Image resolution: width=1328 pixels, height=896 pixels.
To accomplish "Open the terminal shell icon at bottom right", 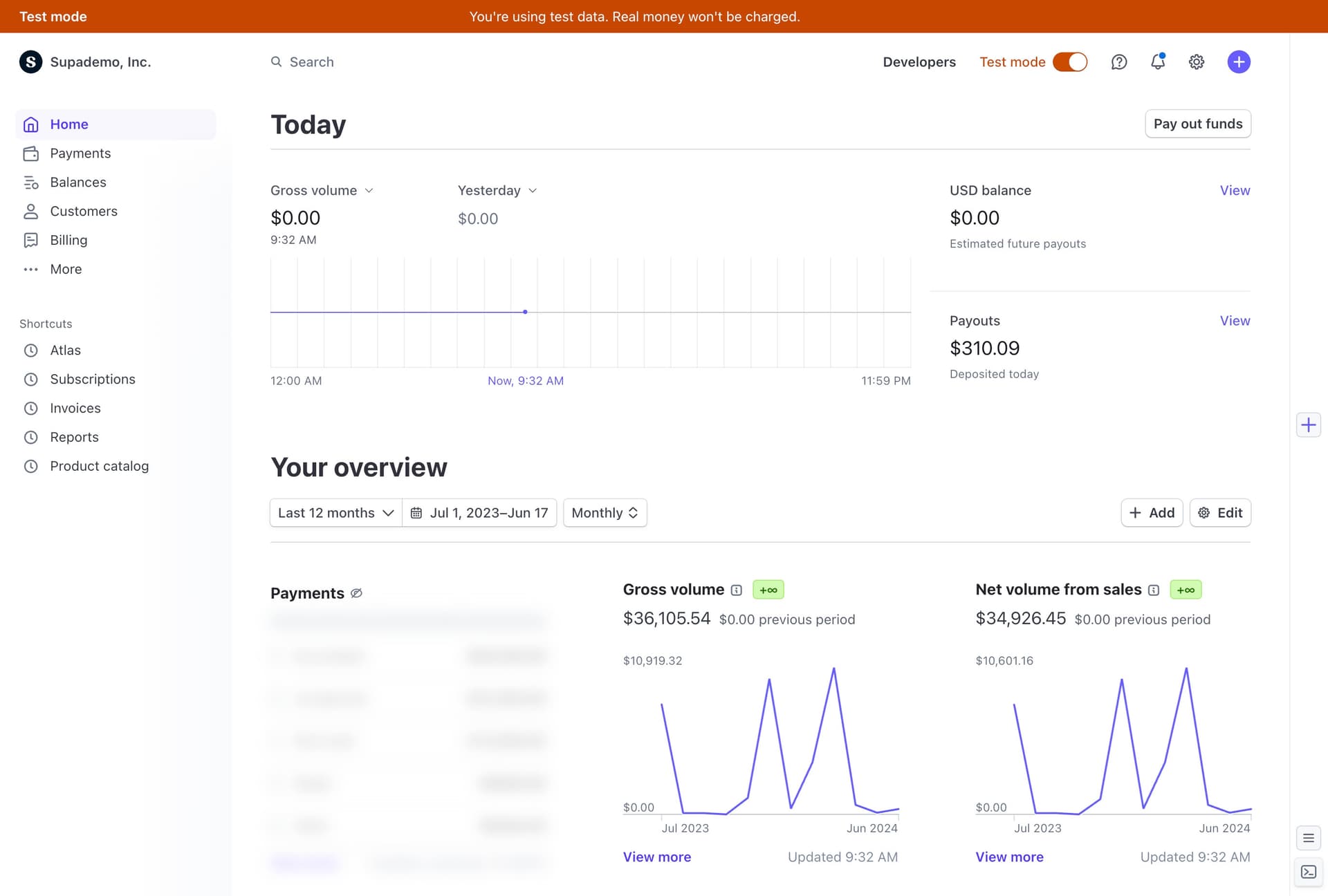I will 1308,872.
